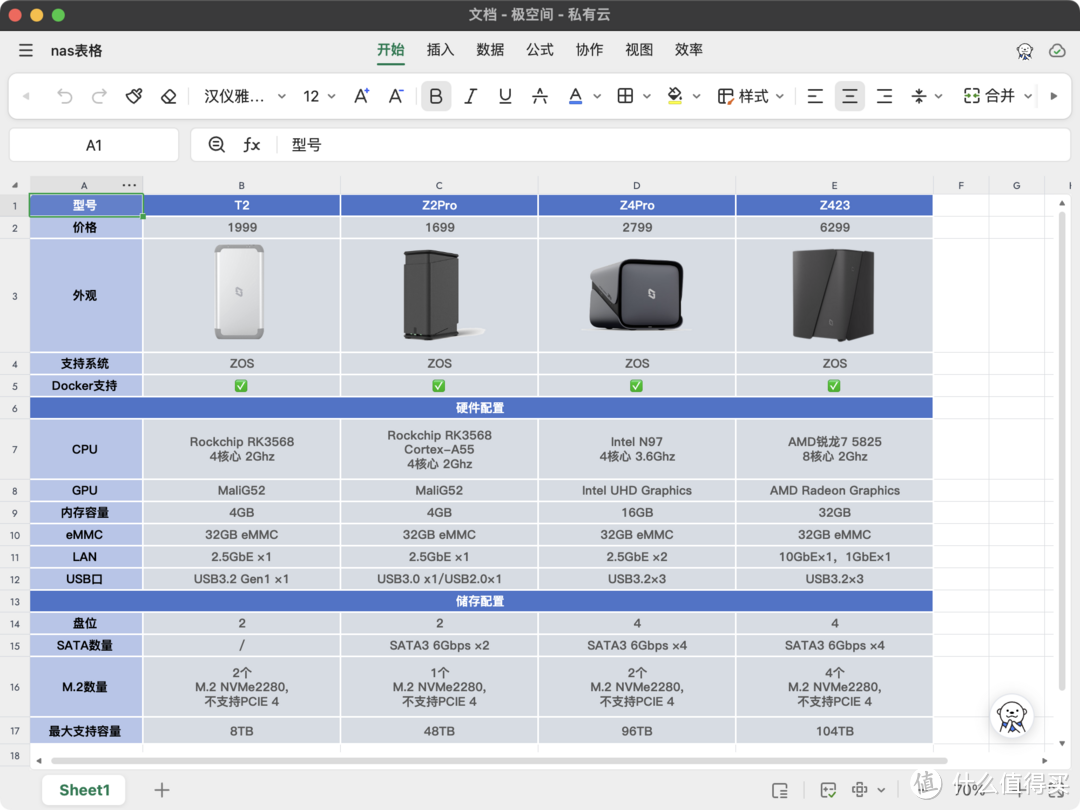Image resolution: width=1080 pixels, height=810 pixels.
Task: Click the check-panel icon in status bar
Action: pyautogui.click(x=829, y=791)
